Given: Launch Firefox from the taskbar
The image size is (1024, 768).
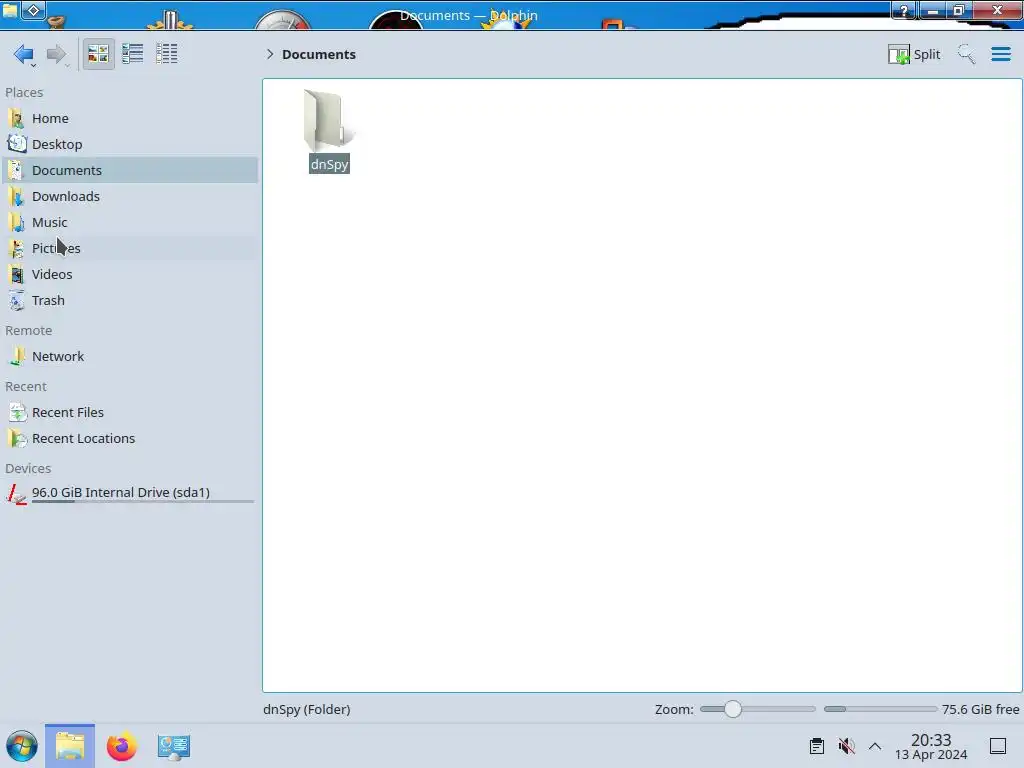Looking at the screenshot, I should 121,746.
